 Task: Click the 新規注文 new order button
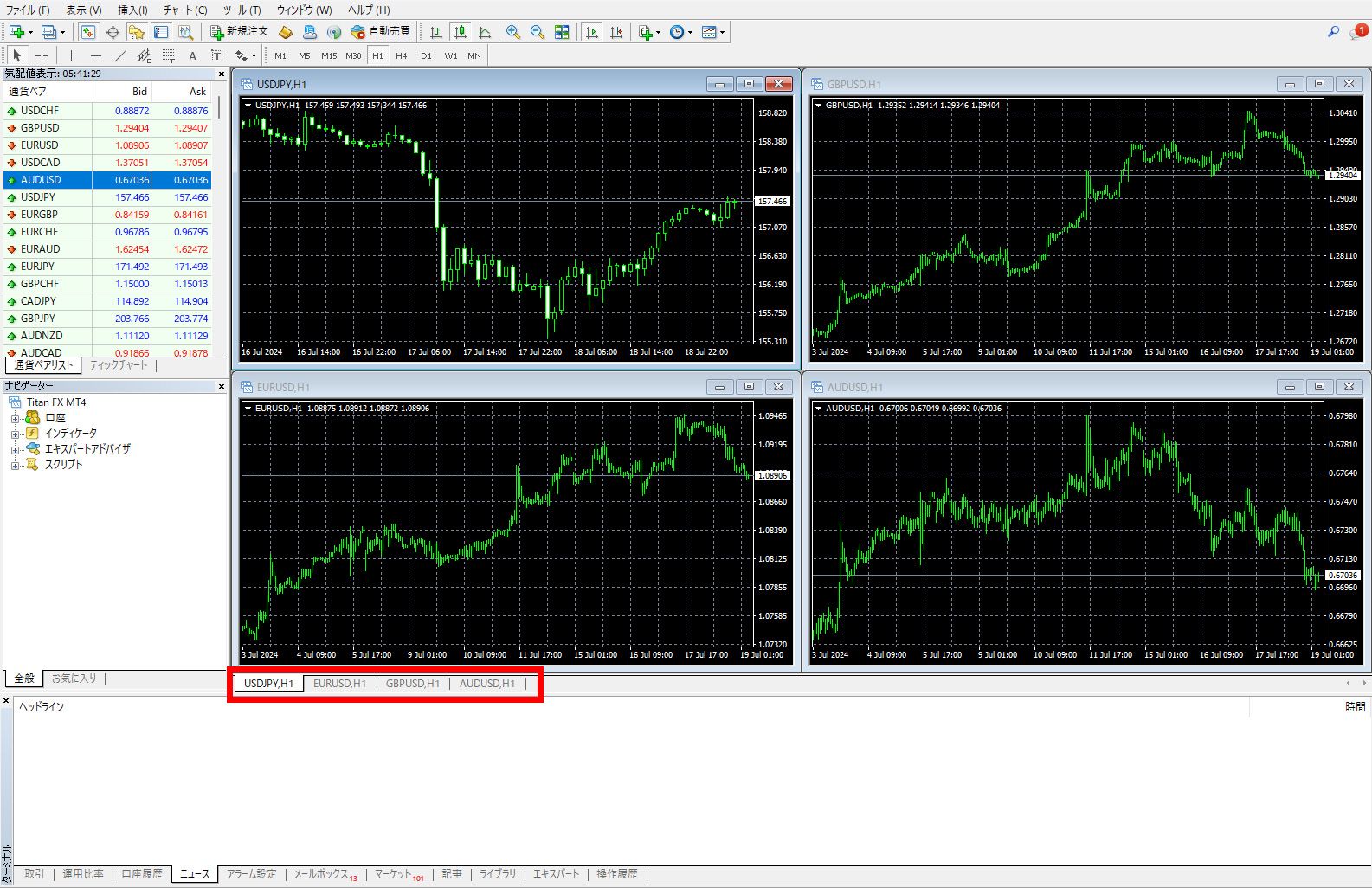pyautogui.click(x=240, y=32)
